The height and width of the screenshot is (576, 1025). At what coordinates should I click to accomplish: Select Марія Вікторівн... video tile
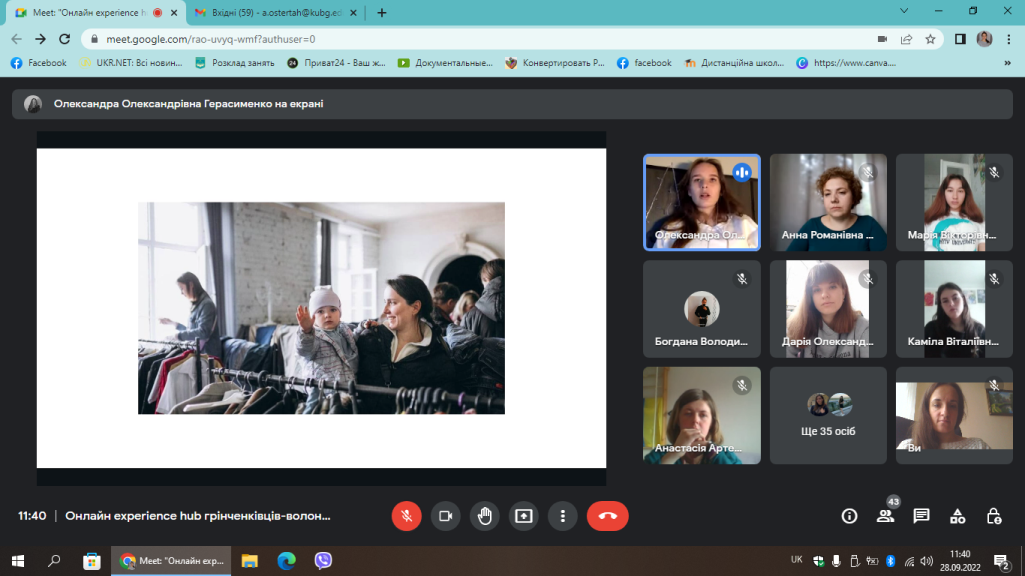[954, 203]
